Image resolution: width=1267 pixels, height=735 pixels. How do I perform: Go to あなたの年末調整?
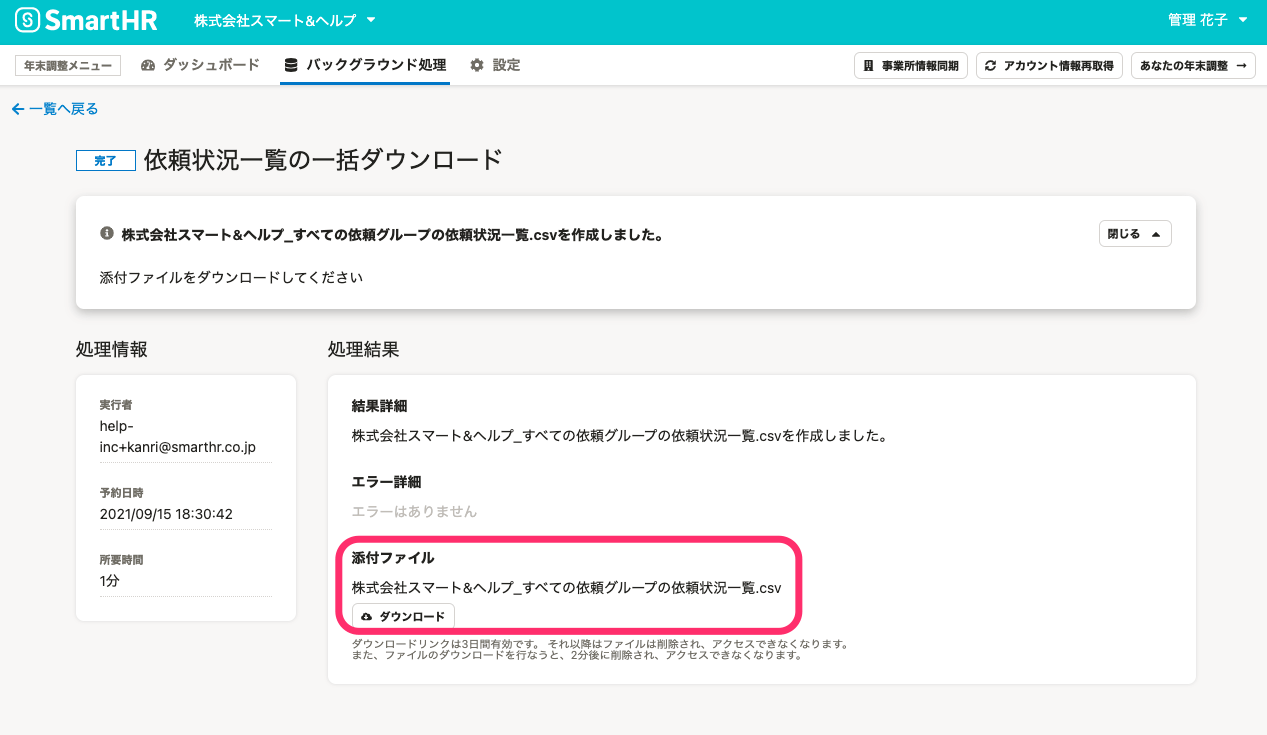coord(1194,66)
